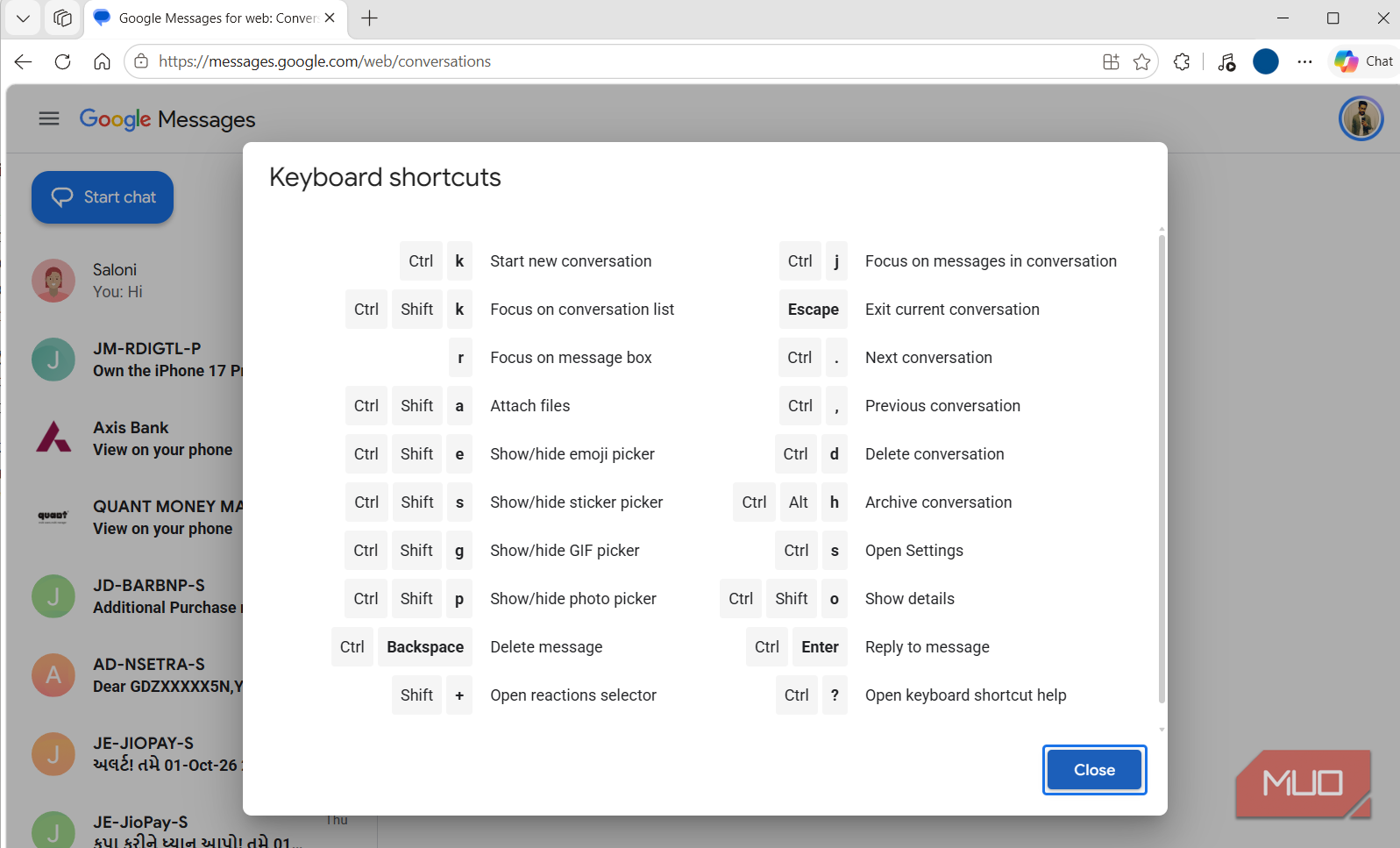The image size is (1400, 848).
Task: Click 'Exit current conversation' text
Action: [952, 310]
